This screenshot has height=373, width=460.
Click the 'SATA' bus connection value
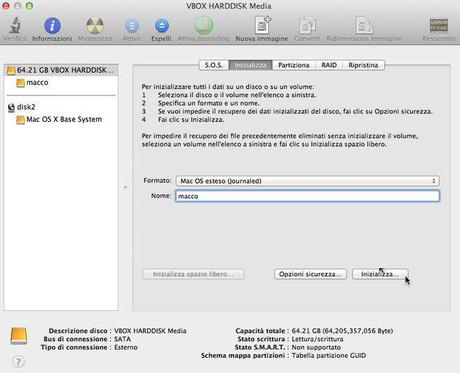point(122,339)
